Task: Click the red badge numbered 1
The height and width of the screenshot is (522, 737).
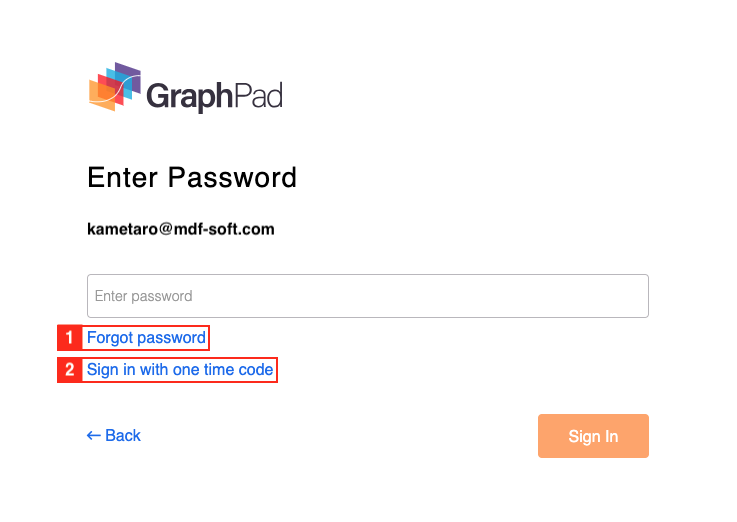Action: (x=69, y=338)
